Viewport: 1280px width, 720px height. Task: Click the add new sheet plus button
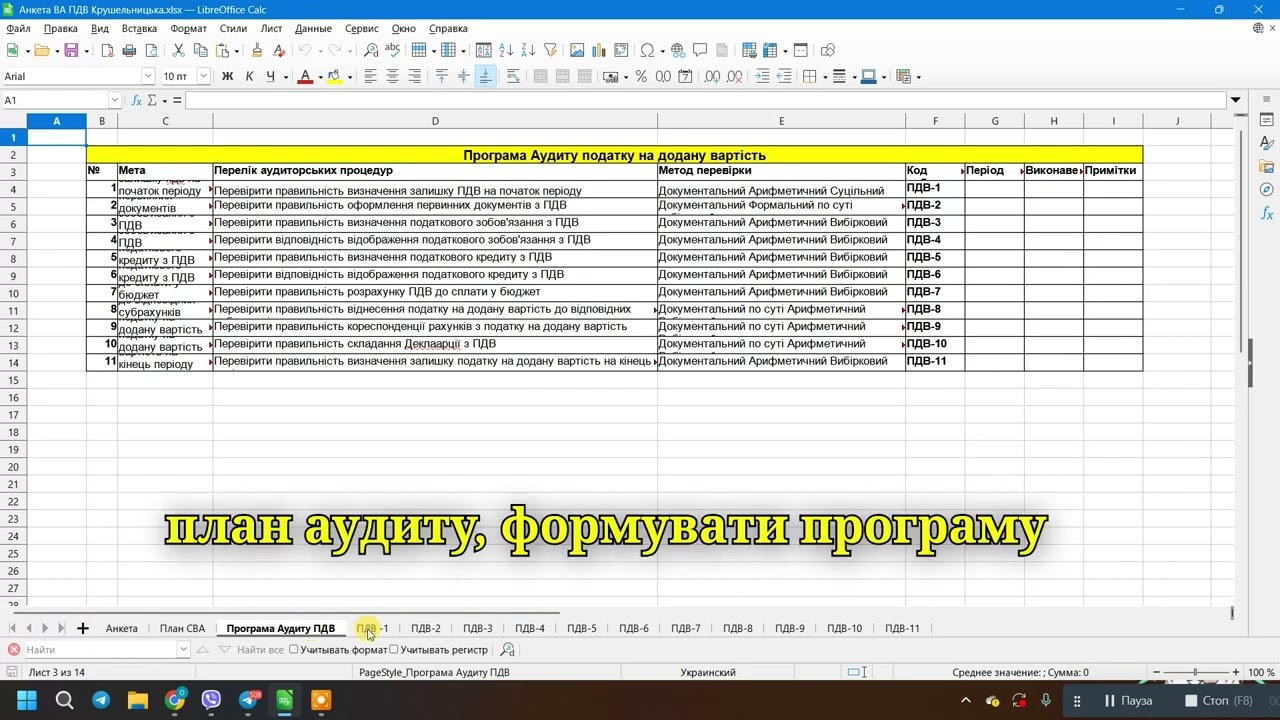83,628
